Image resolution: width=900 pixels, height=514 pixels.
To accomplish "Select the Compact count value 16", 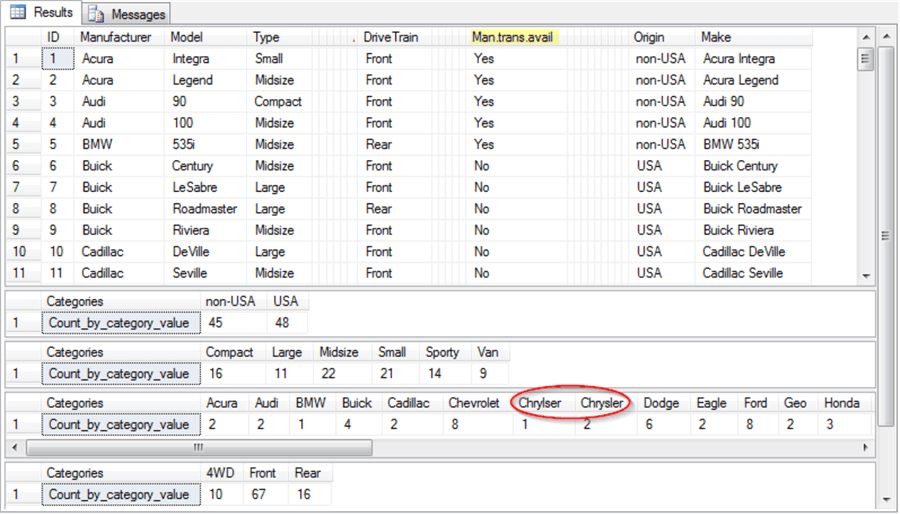I will click(x=234, y=374).
